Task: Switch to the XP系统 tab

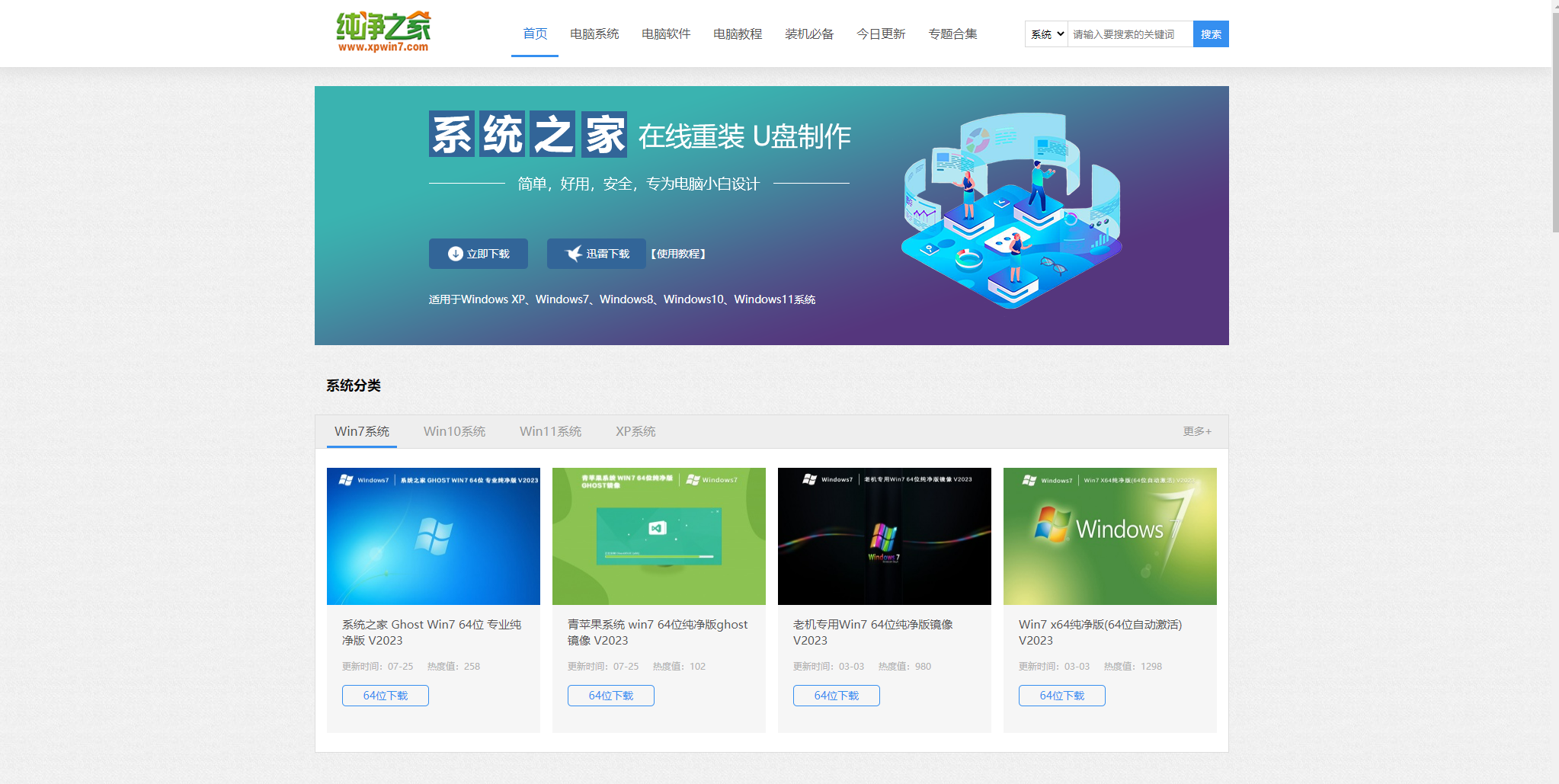Action: pos(636,431)
